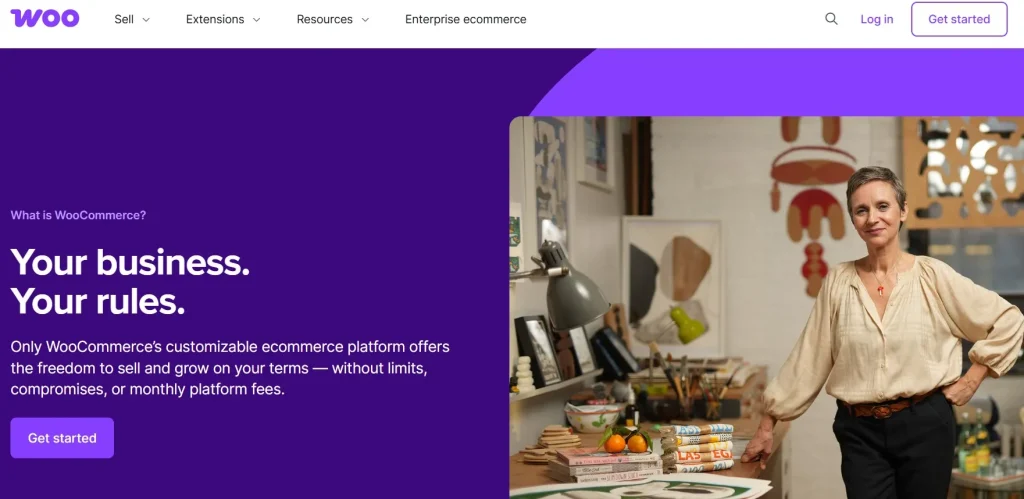
Task: Expand the chevron beside Extensions
Action: pyautogui.click(x=257, y=20)
